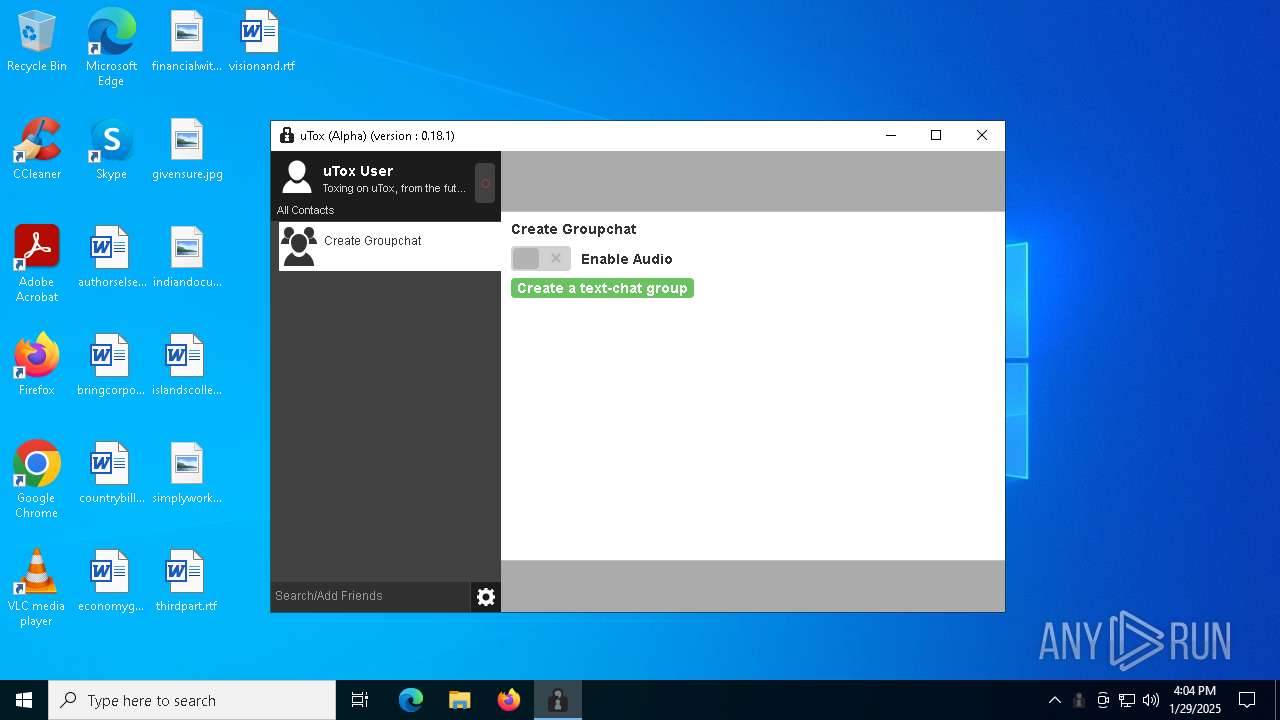Image resolution: width=1280 pixels, height=720 pixels.
Task: Click the status message 'Toxing on uTox'
Action: [394, 188]
